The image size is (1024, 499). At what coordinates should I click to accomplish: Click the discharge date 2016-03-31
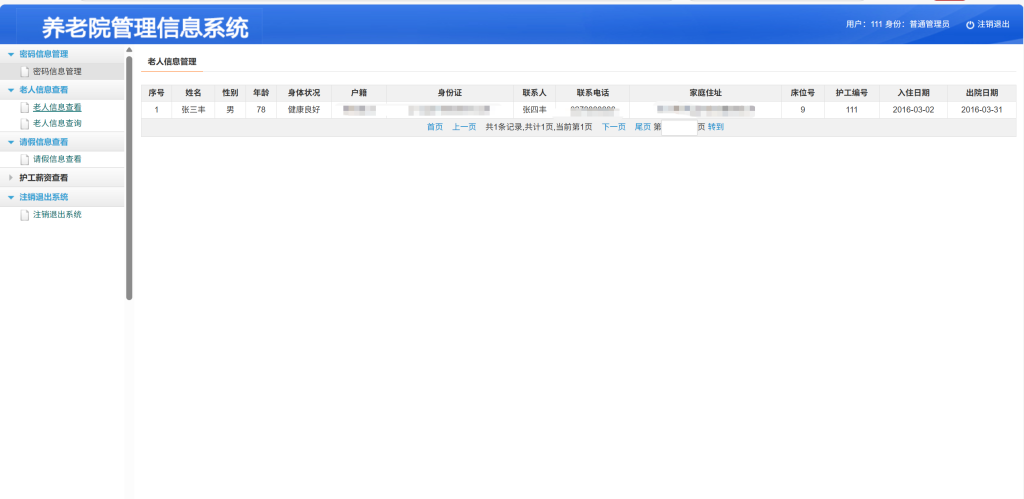click(982, 110)
